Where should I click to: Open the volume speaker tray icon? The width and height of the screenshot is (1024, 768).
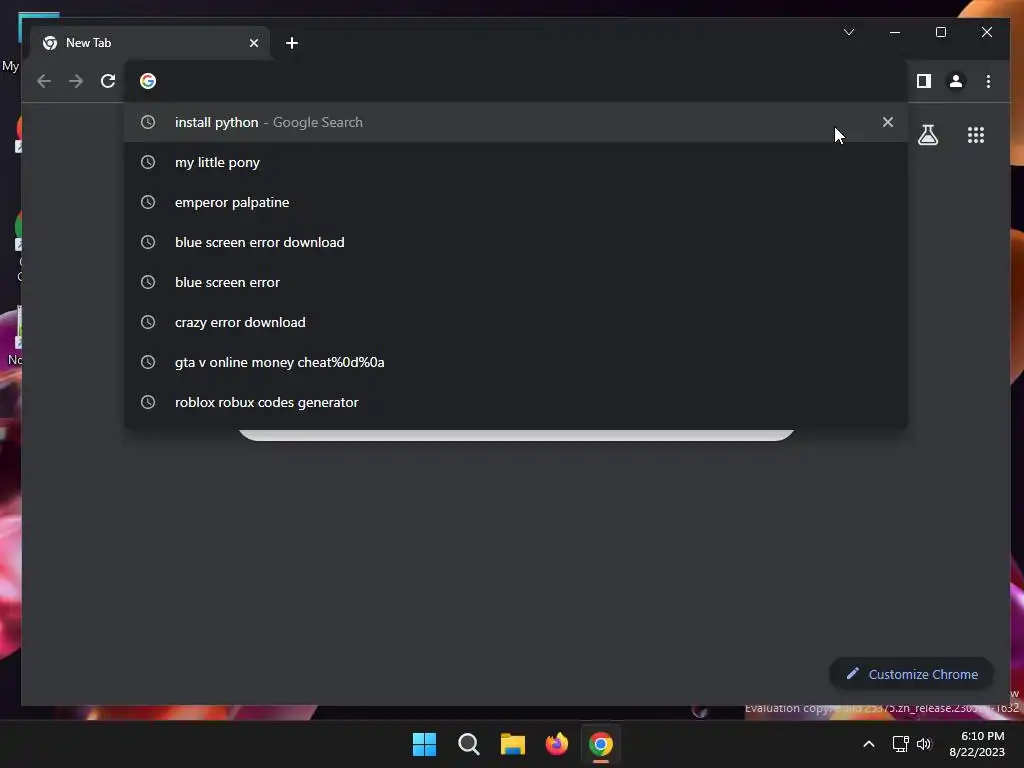point(924,744)
